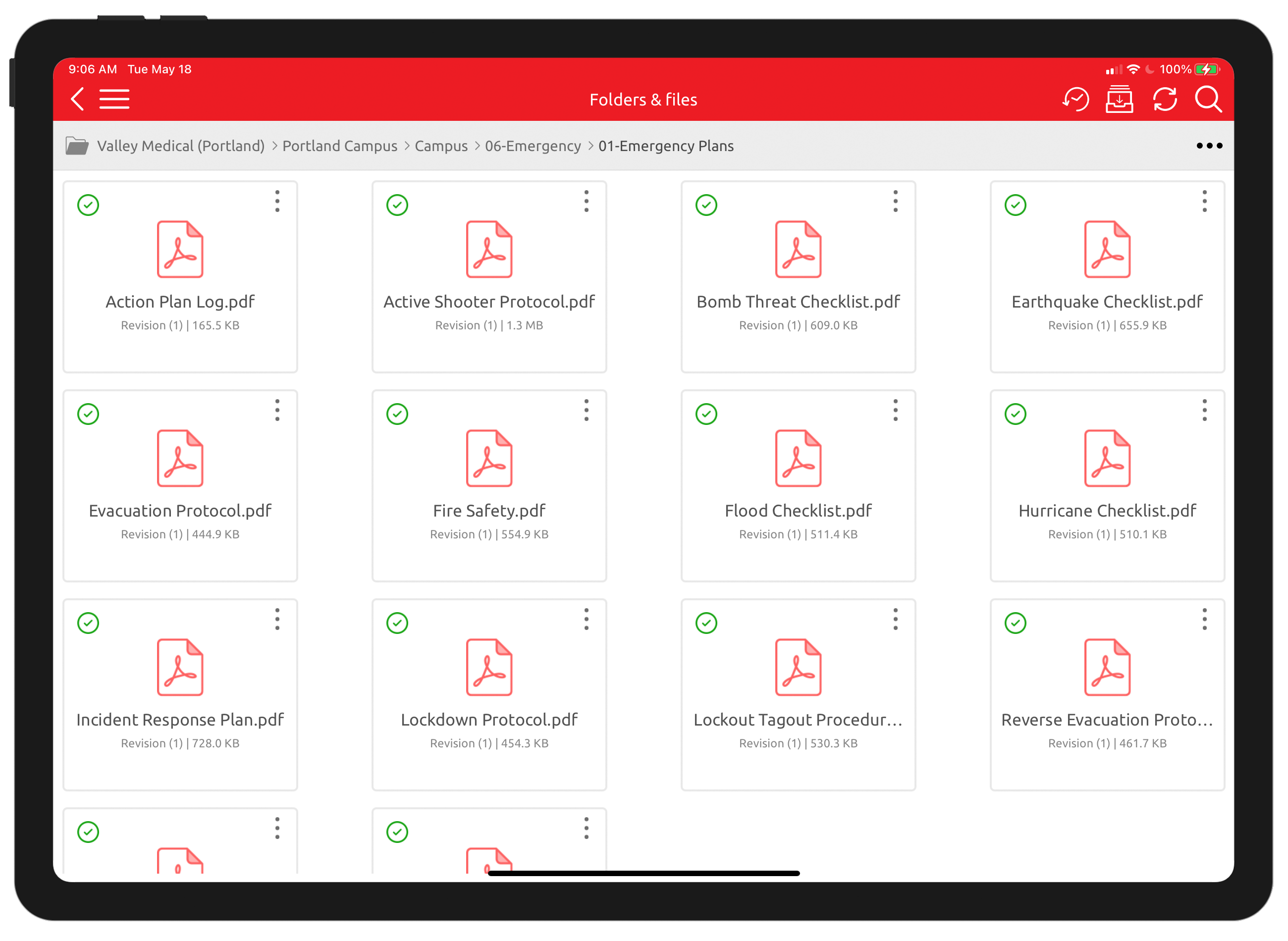Open Active Shooter Protocol.pdf PDF icon
Screen dimensions: 1288x941
[x=489, y=250]
